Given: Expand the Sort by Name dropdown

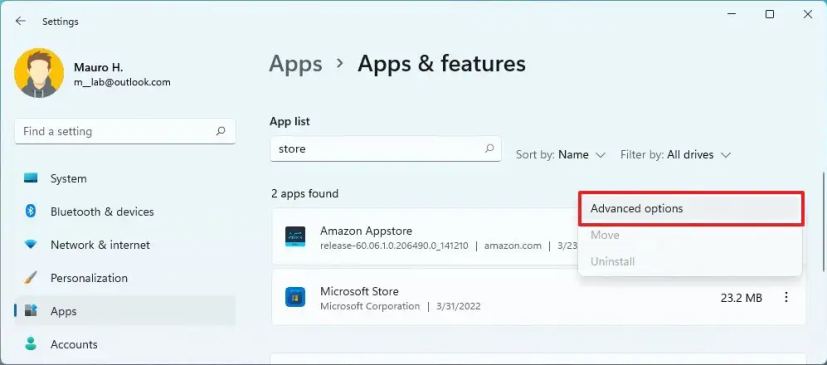Looking at the screenshot, I should pos(561,155).
